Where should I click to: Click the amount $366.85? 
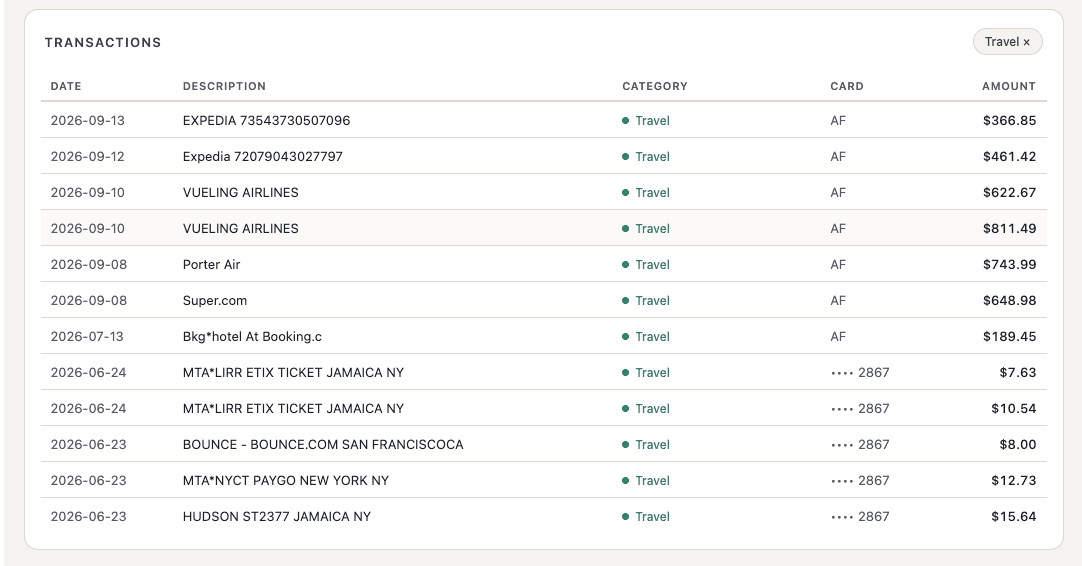[1010, 120]
